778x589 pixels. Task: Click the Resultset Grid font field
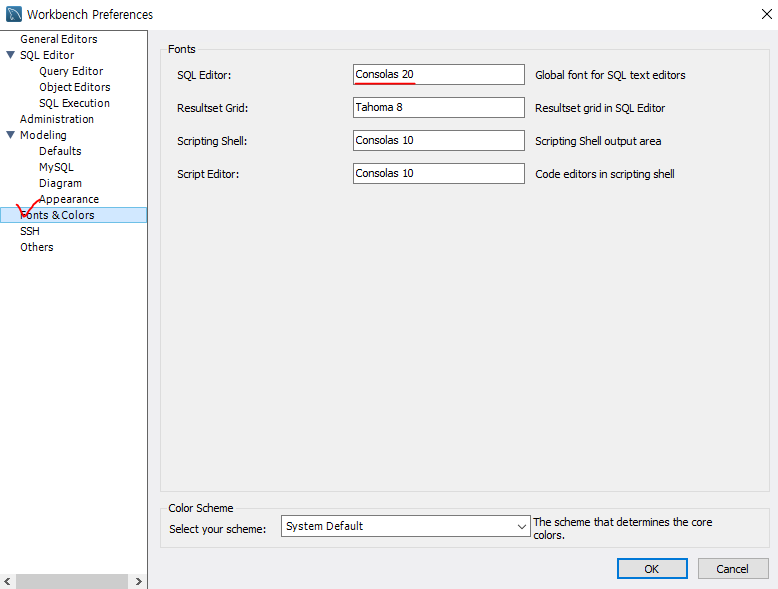tap(439, 107)
